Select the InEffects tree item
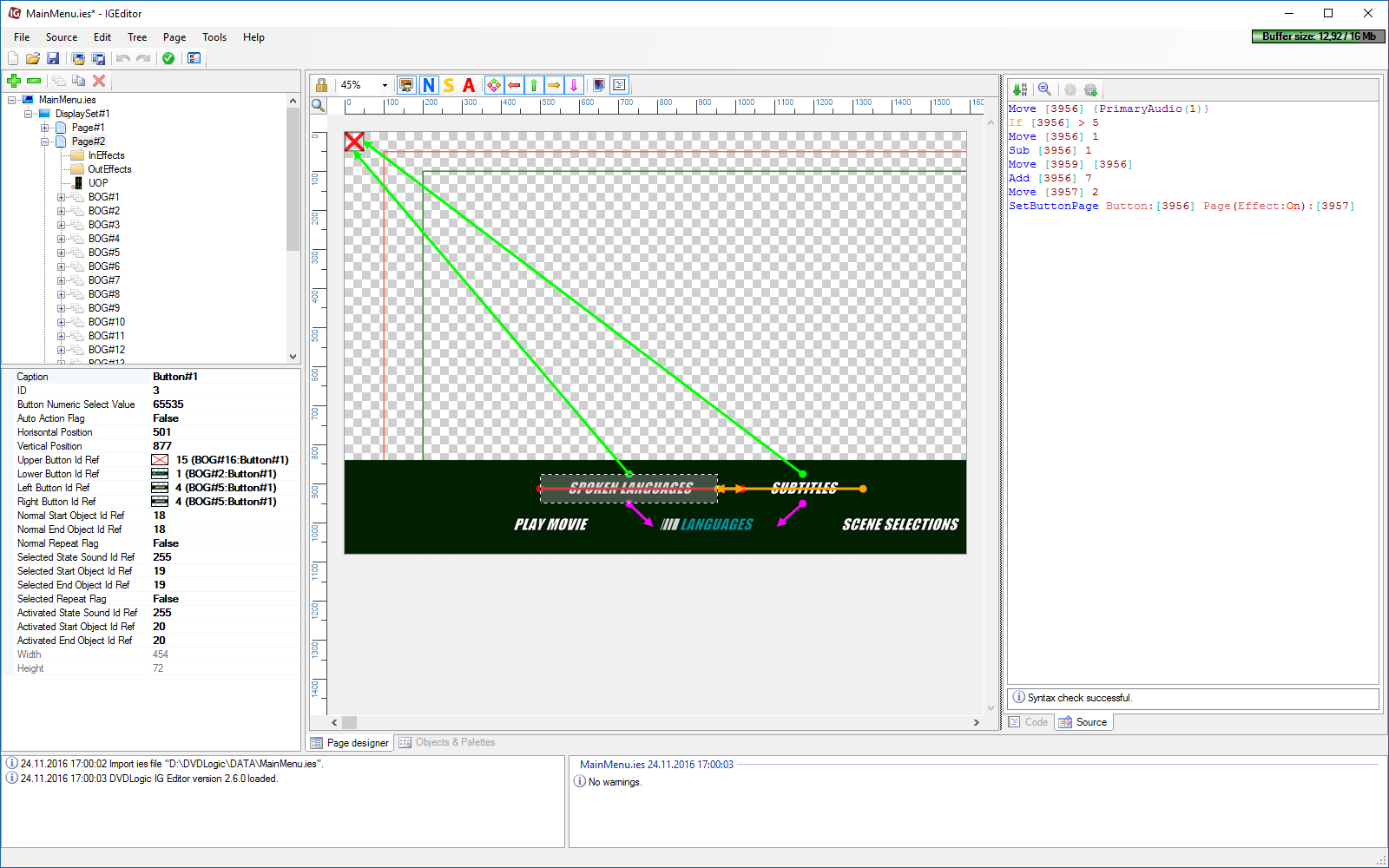The height and width of the screenshot is (868, 1389). click(106, 155)
